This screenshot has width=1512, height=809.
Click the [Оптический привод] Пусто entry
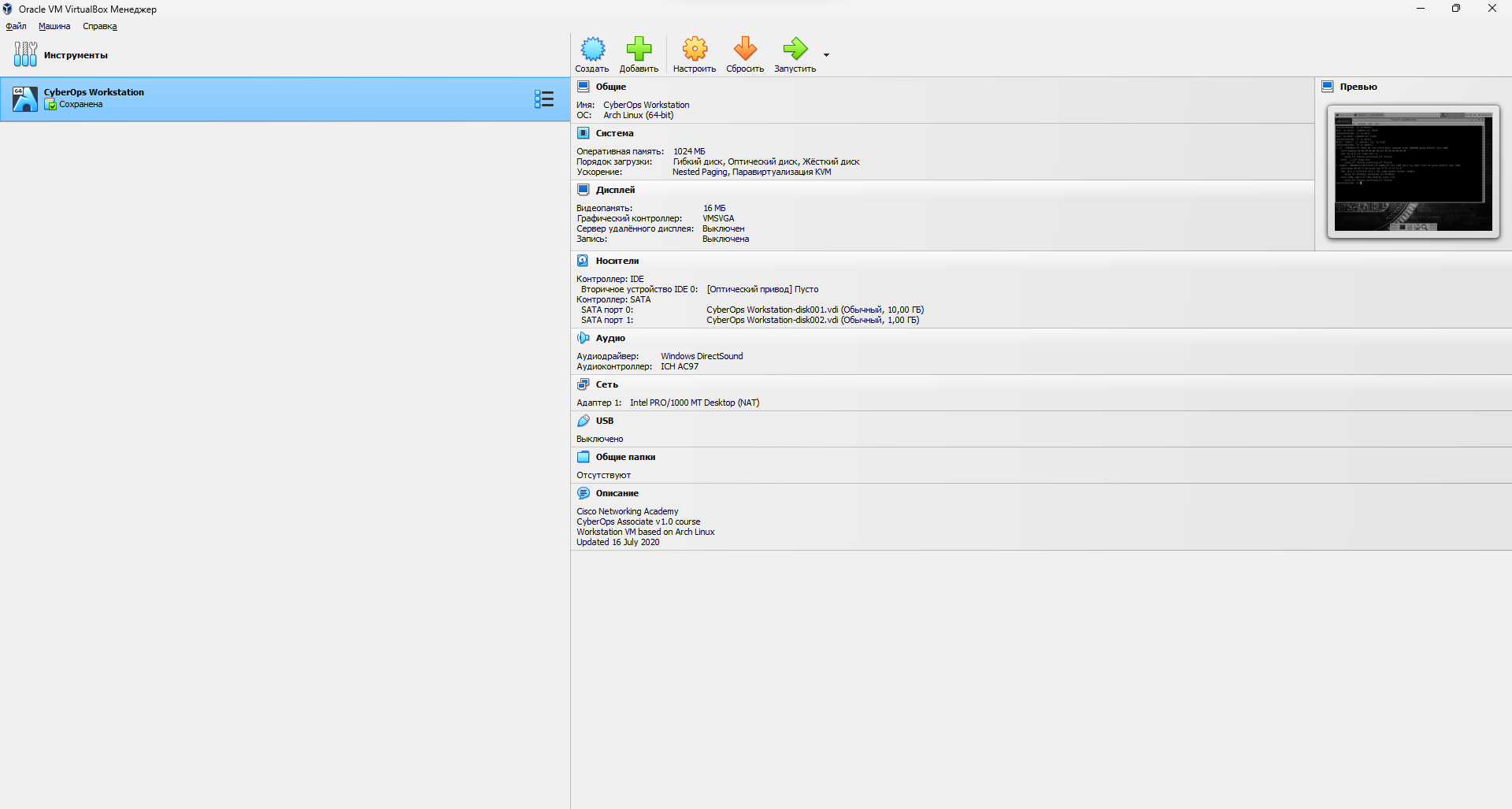point(762,289)
